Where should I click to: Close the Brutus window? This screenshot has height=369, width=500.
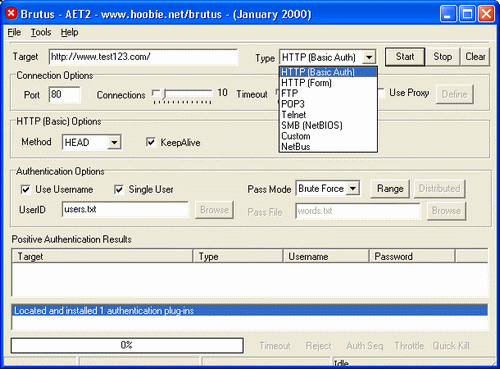(x=486, y=14)
